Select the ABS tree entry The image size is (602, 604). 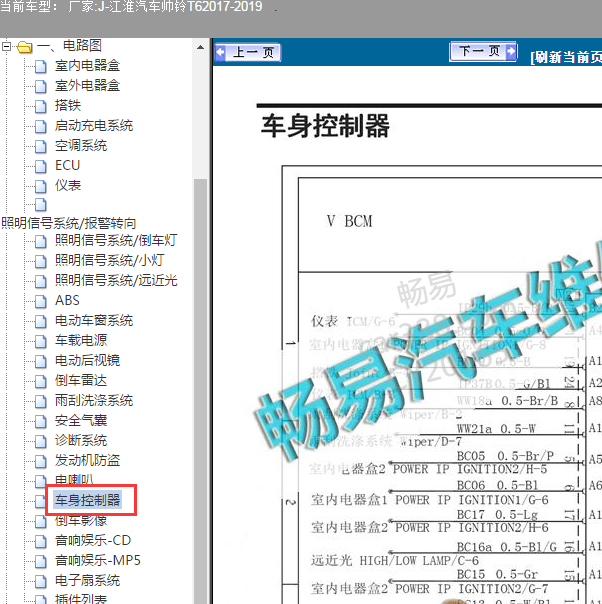pyautogui.click(x=67, y=300)
